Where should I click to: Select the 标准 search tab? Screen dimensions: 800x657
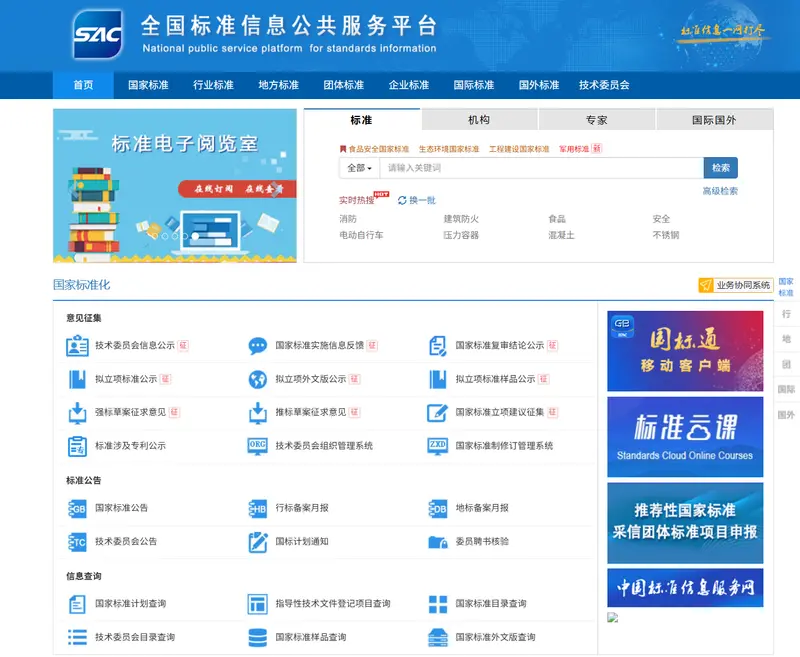click(362, 120)
